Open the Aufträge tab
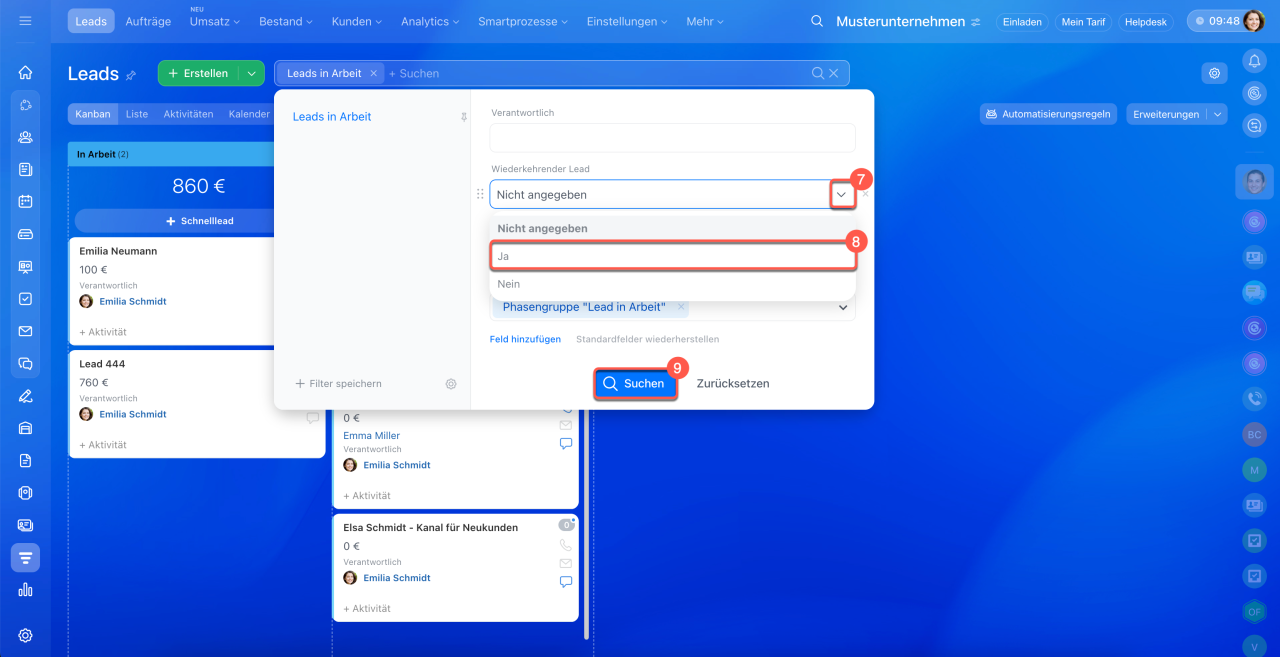1280x657 pixels. (148, 21)
